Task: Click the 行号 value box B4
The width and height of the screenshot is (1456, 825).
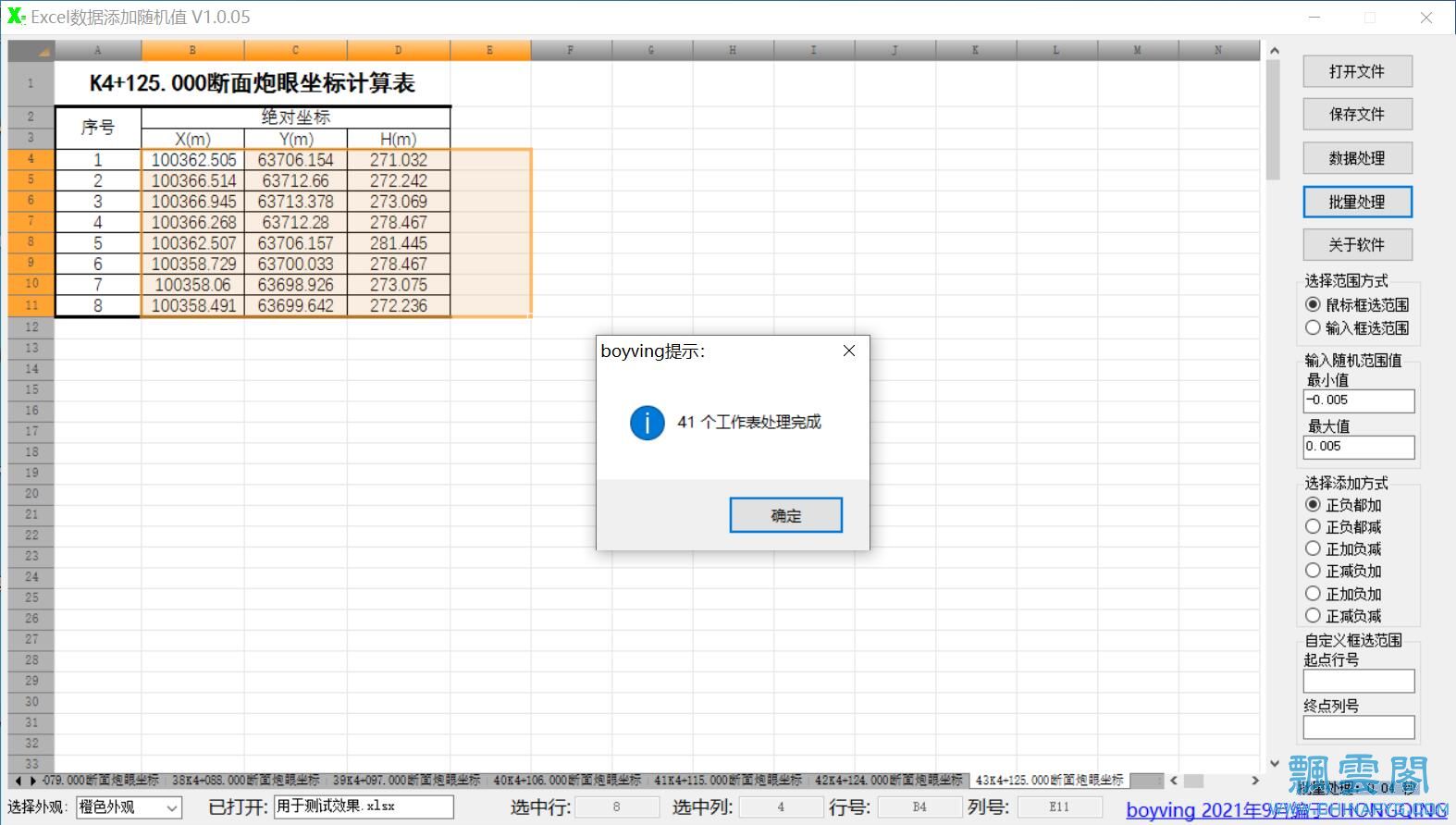Action: click(x=919, y=807)
